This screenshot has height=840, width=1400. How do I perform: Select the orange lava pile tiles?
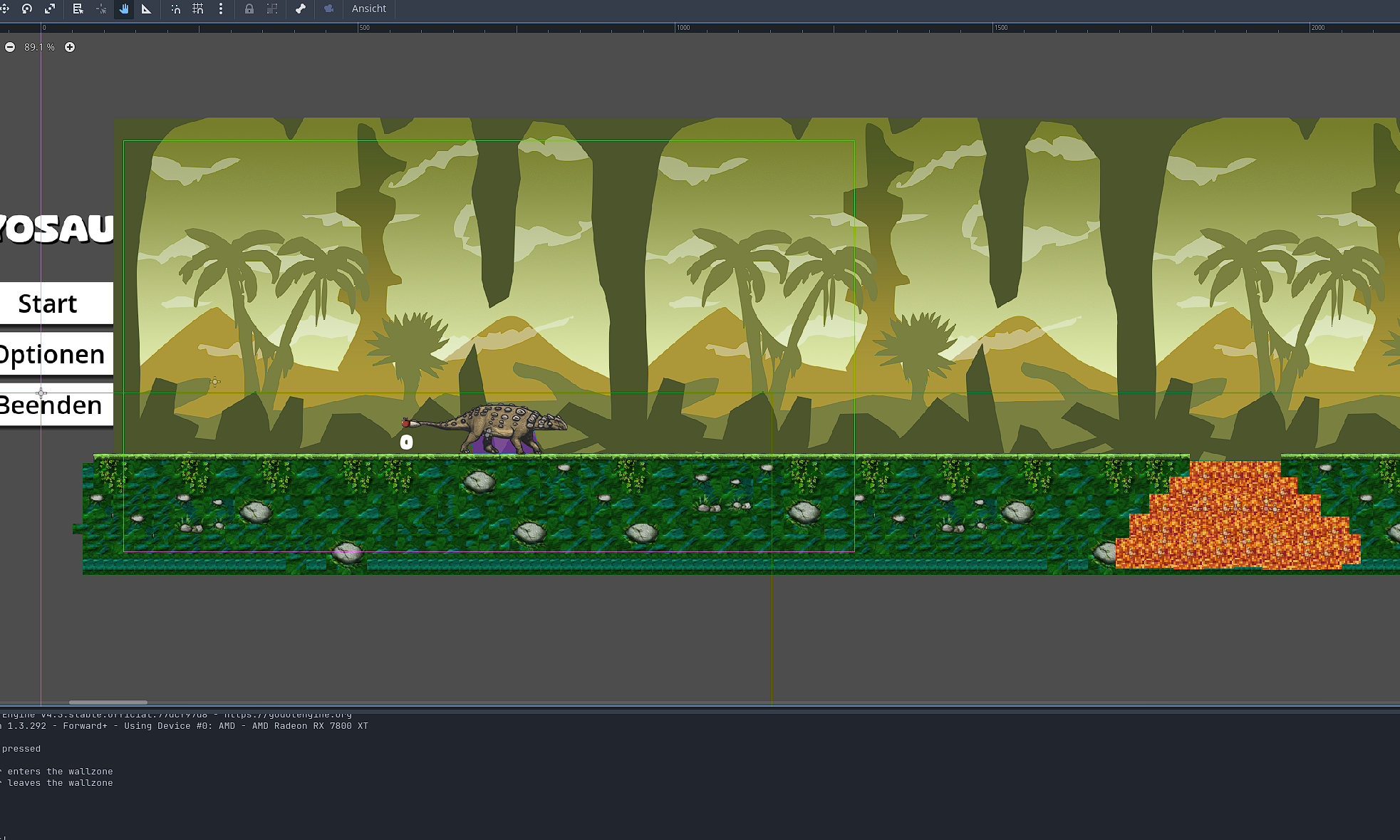tap(1238, 515)
